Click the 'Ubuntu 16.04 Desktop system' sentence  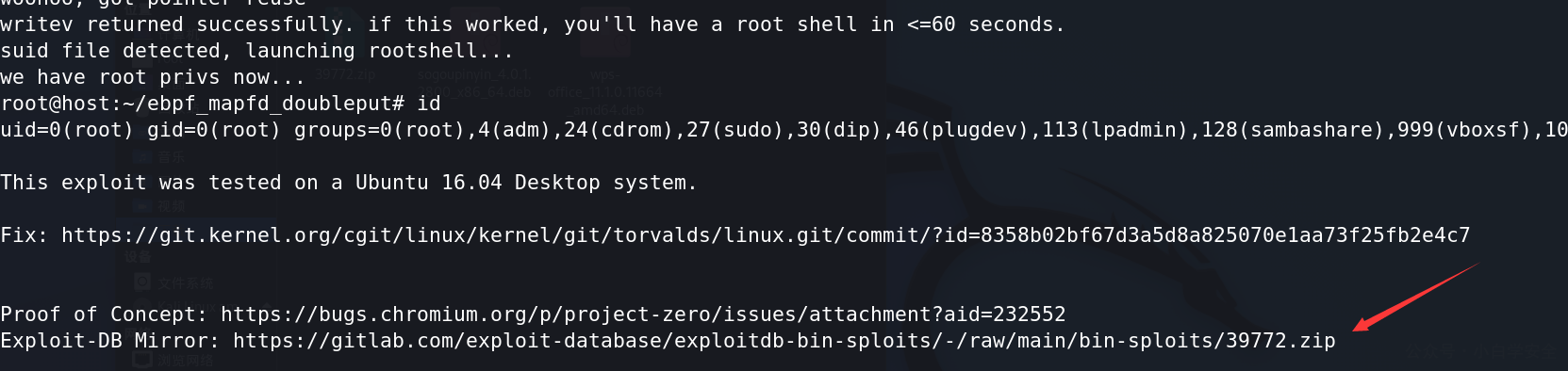point(526,183)
